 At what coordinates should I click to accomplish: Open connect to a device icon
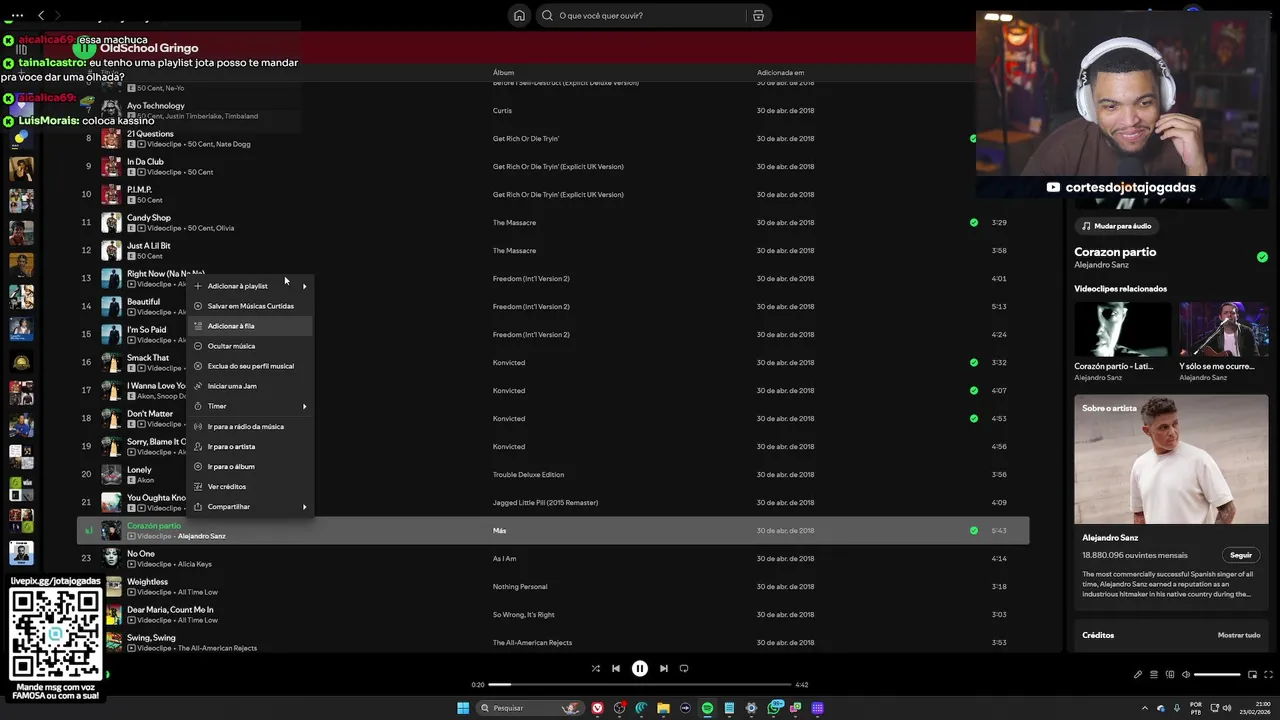tap(1170, 674)
